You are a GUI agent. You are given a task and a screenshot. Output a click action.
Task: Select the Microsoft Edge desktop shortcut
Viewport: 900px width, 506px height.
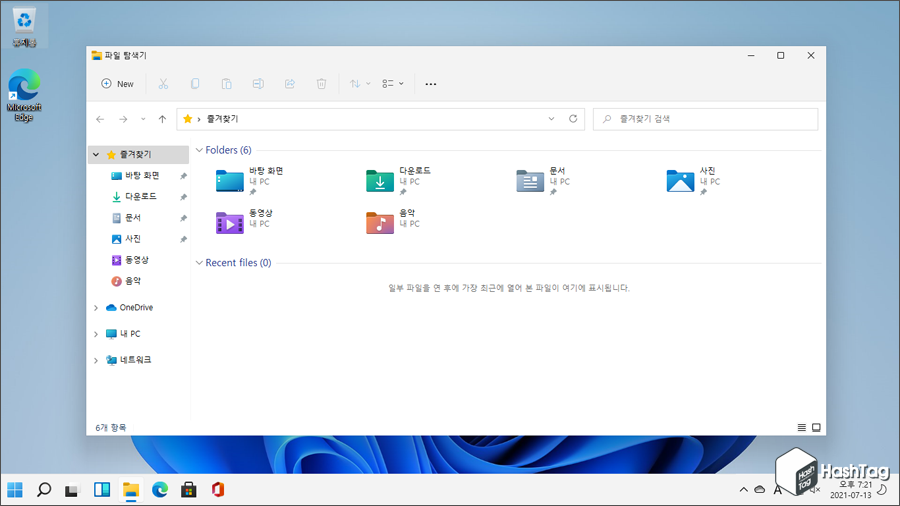[24, 95]
